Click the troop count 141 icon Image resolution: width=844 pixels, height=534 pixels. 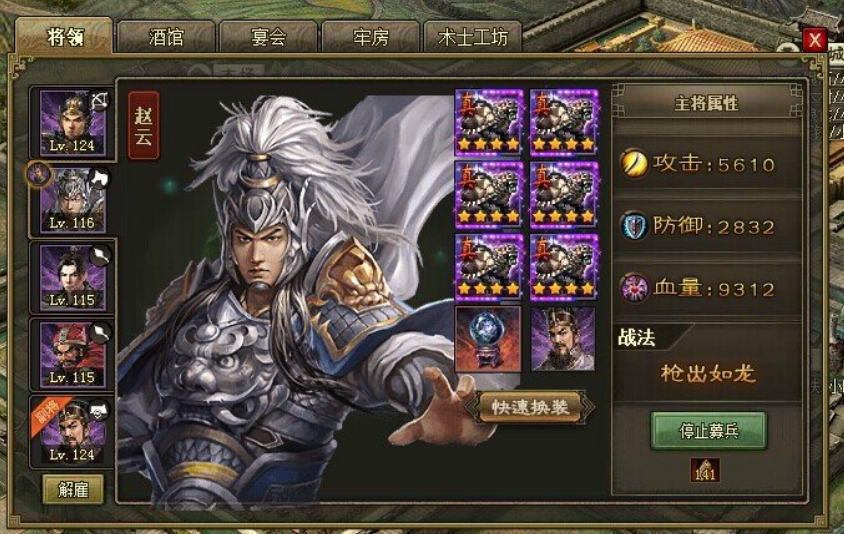pyautogui.click(x=705, y=469)
